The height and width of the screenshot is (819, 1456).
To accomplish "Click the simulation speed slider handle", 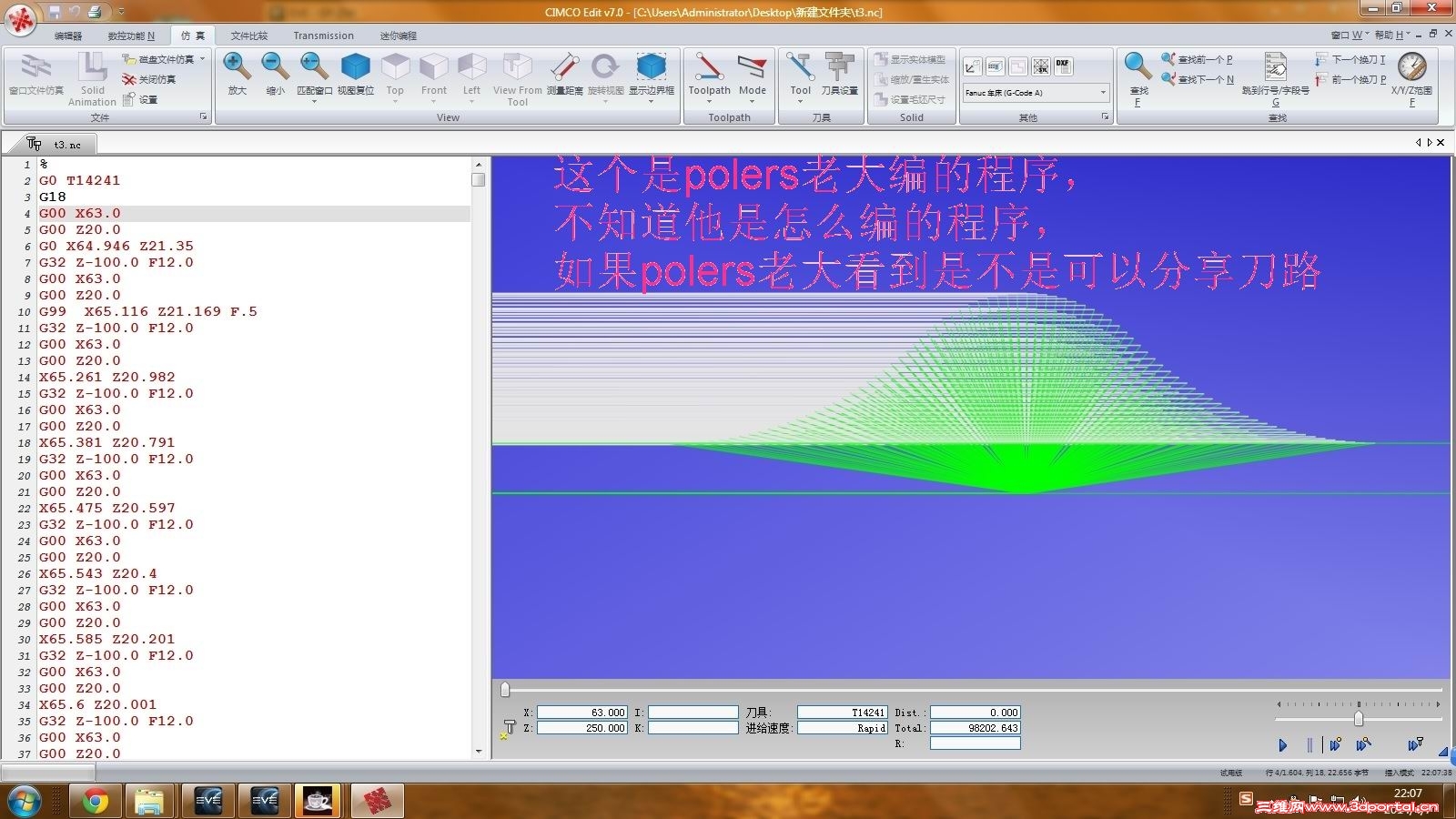I will tap(1358, 719).
